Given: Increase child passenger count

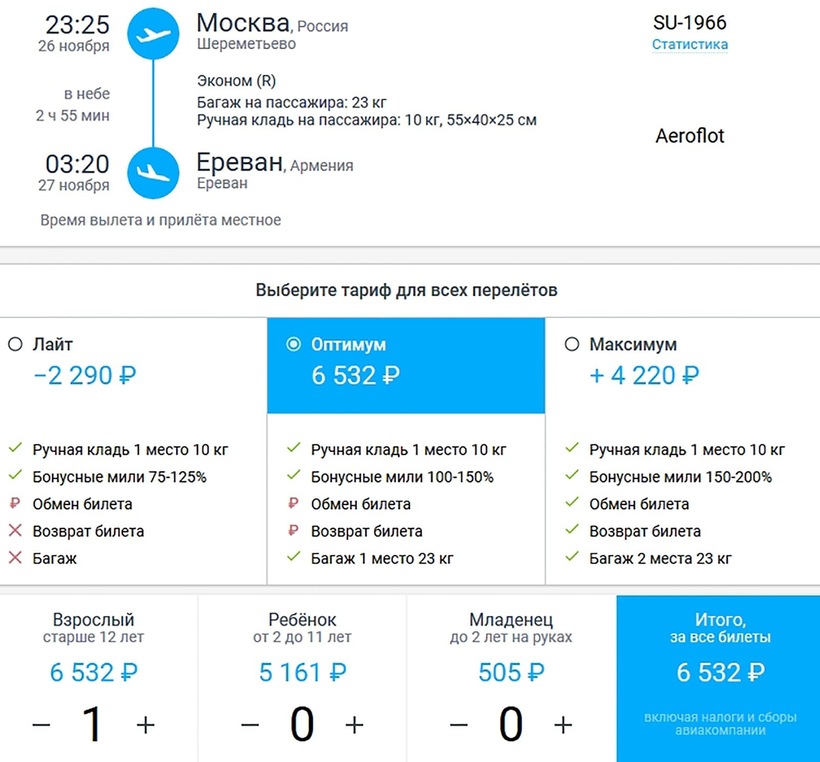Looking at the screenshot, I should pos(354,725).
